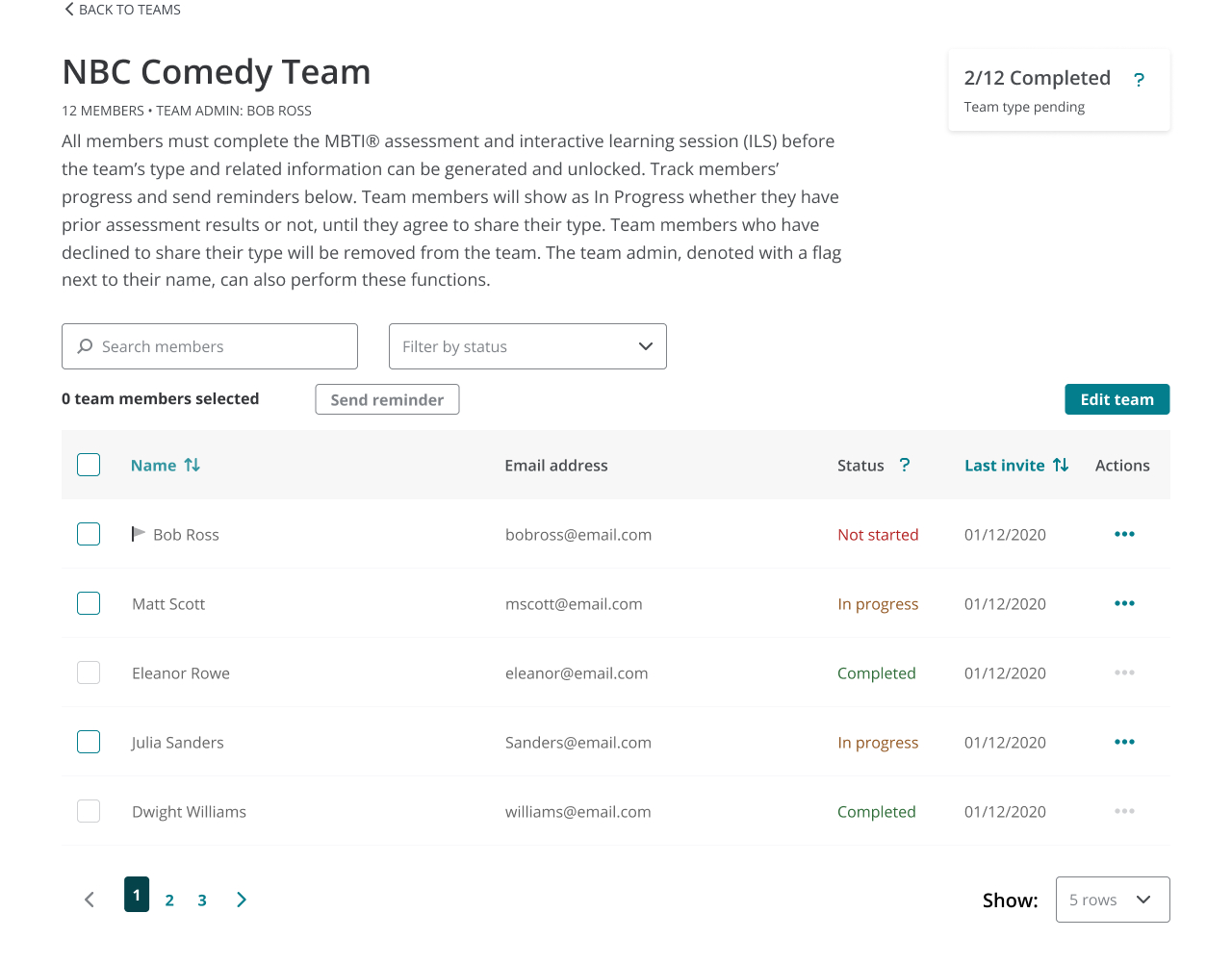This screenshot has height=964, width=1232.
Task: Open the actions menu for Bob Ross
Action: click(1124, 534)
